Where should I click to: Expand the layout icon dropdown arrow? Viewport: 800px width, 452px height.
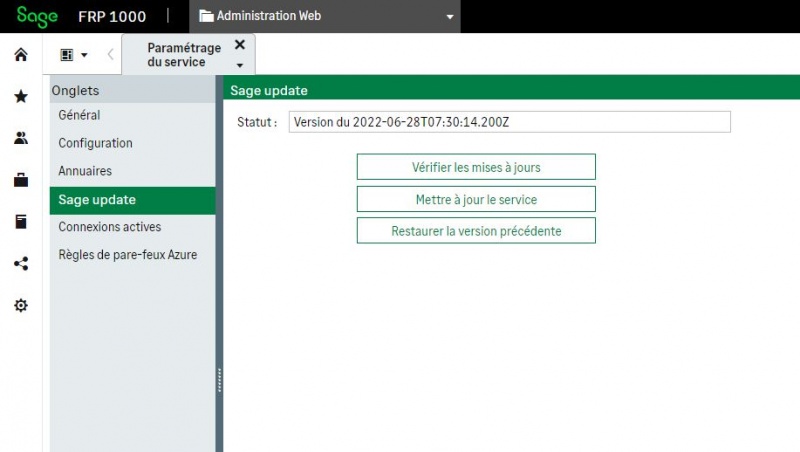84,55
